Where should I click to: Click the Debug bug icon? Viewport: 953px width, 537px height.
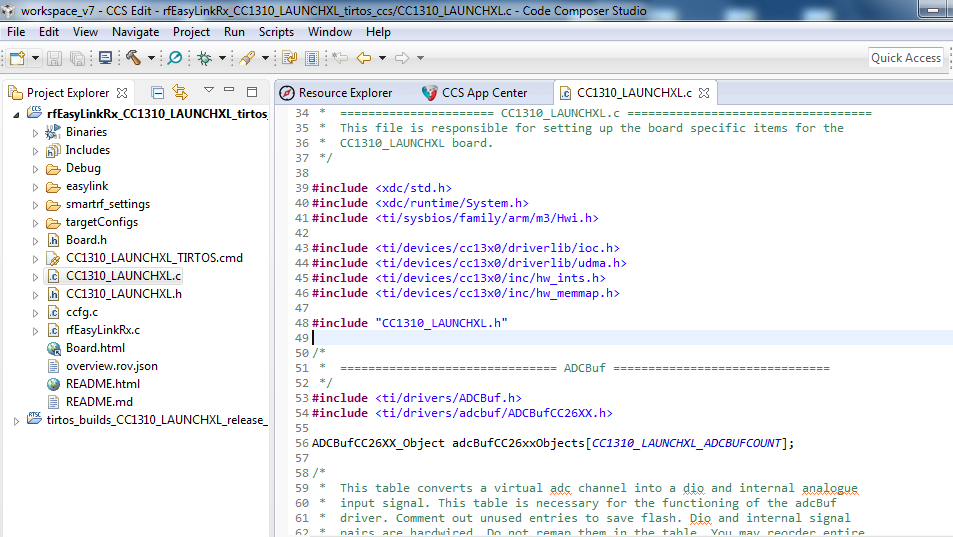tap(205, 58)
